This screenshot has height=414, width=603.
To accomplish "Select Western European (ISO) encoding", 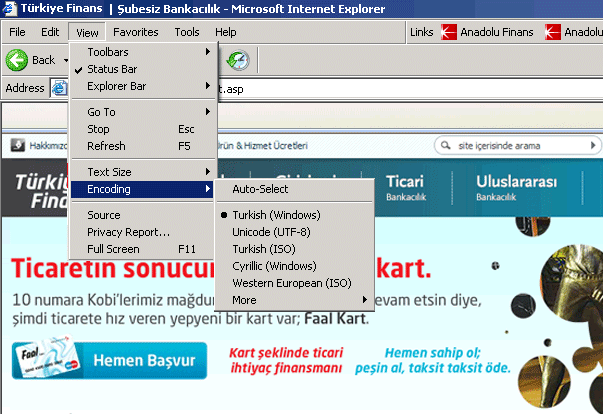I will 295,283.
